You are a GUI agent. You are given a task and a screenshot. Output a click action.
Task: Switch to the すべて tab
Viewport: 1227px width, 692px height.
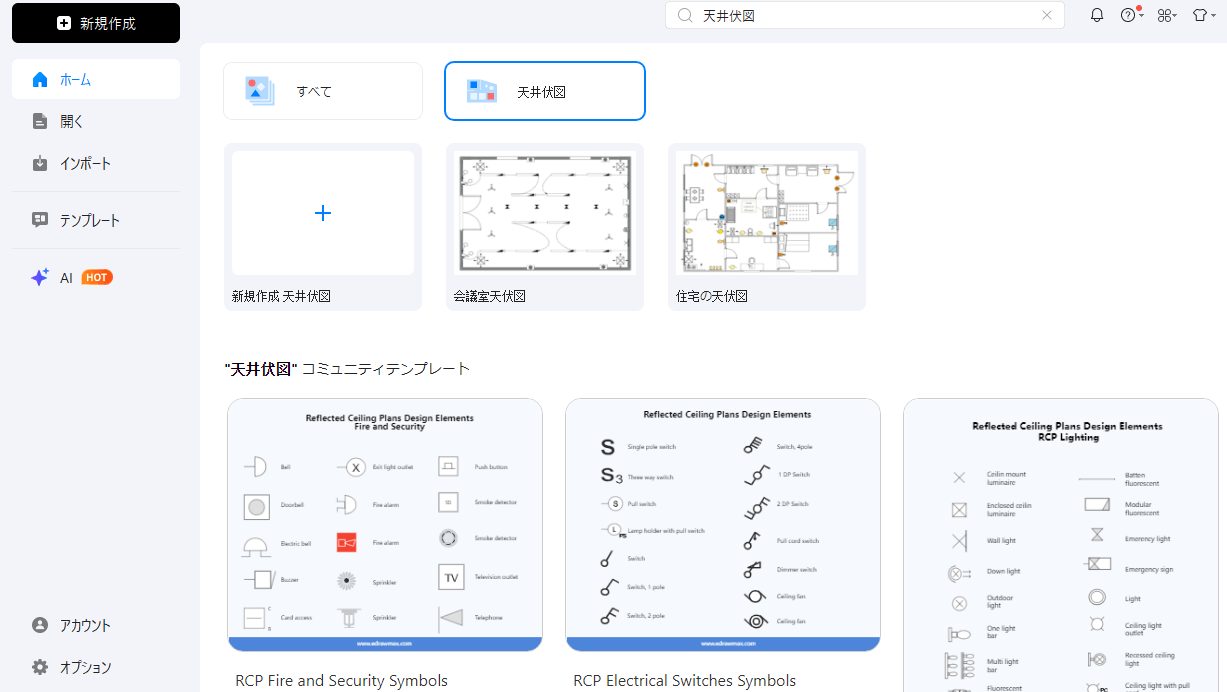click(322, 91)
